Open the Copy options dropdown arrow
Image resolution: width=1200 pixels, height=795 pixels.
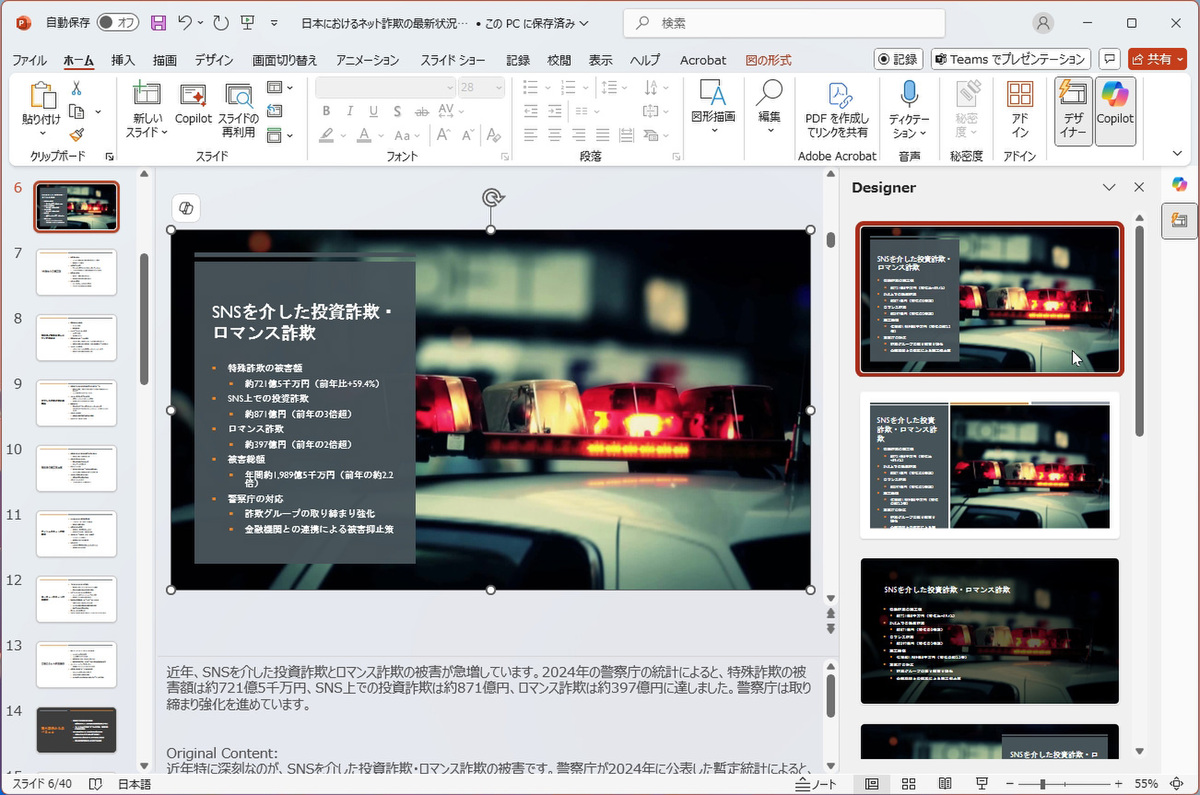click(x=97, y=112)
